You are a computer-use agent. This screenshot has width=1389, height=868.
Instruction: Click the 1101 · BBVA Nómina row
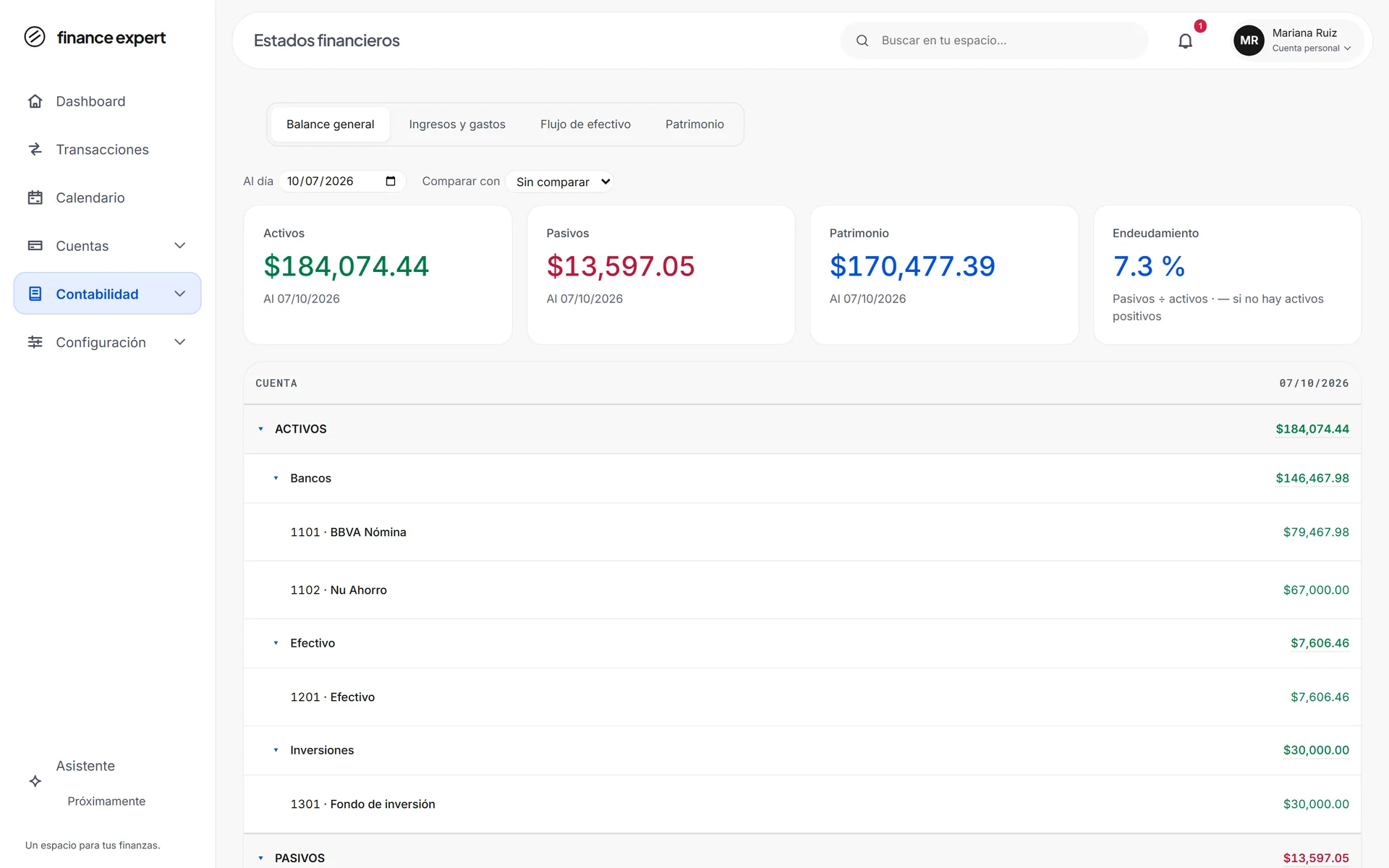coord(802,532)
